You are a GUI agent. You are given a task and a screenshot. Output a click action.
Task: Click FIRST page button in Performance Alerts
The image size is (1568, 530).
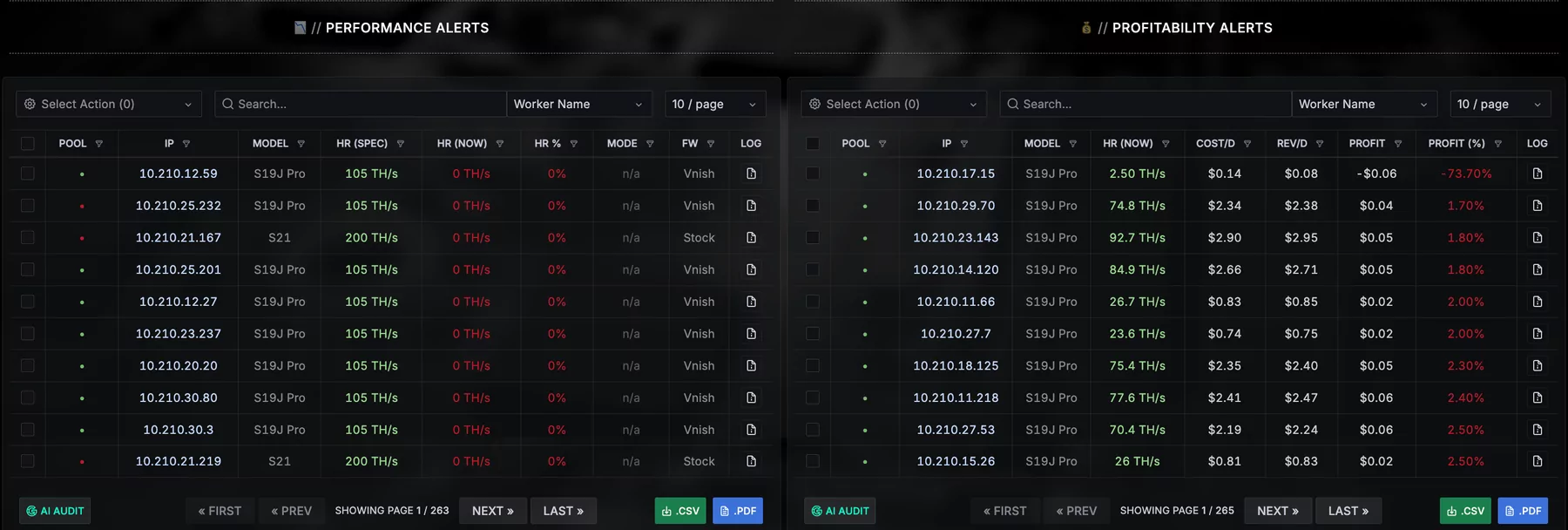(x=220, y=511)
